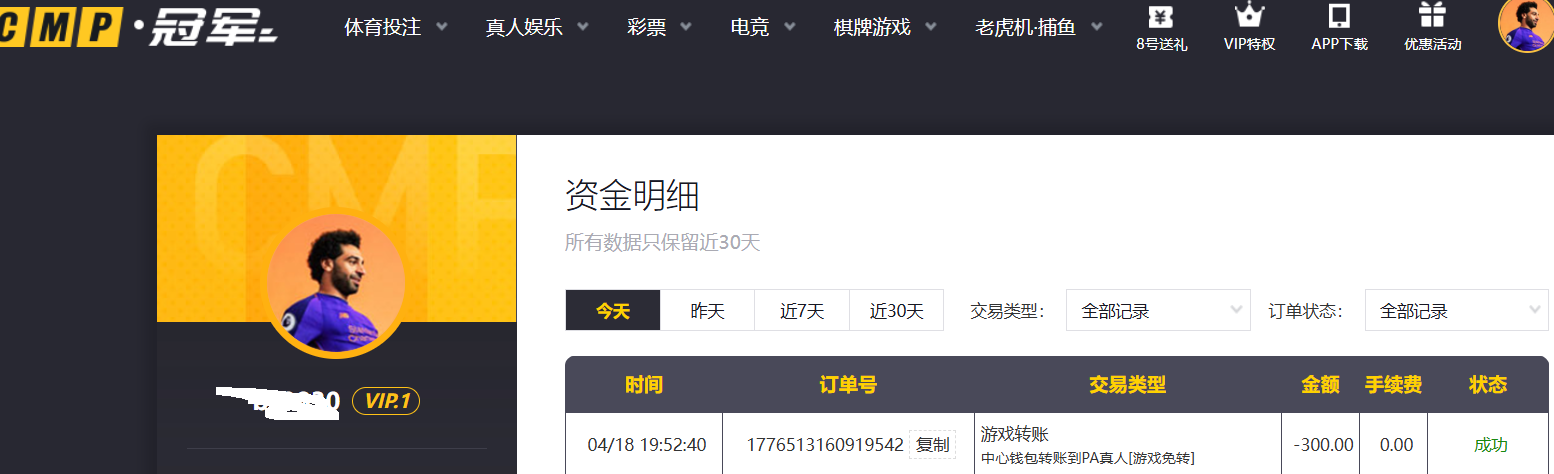Select the 今天 date filter tab
The height and width of the screenshot is (474, 1554).
pyautogui.click(x=613, y=311)
